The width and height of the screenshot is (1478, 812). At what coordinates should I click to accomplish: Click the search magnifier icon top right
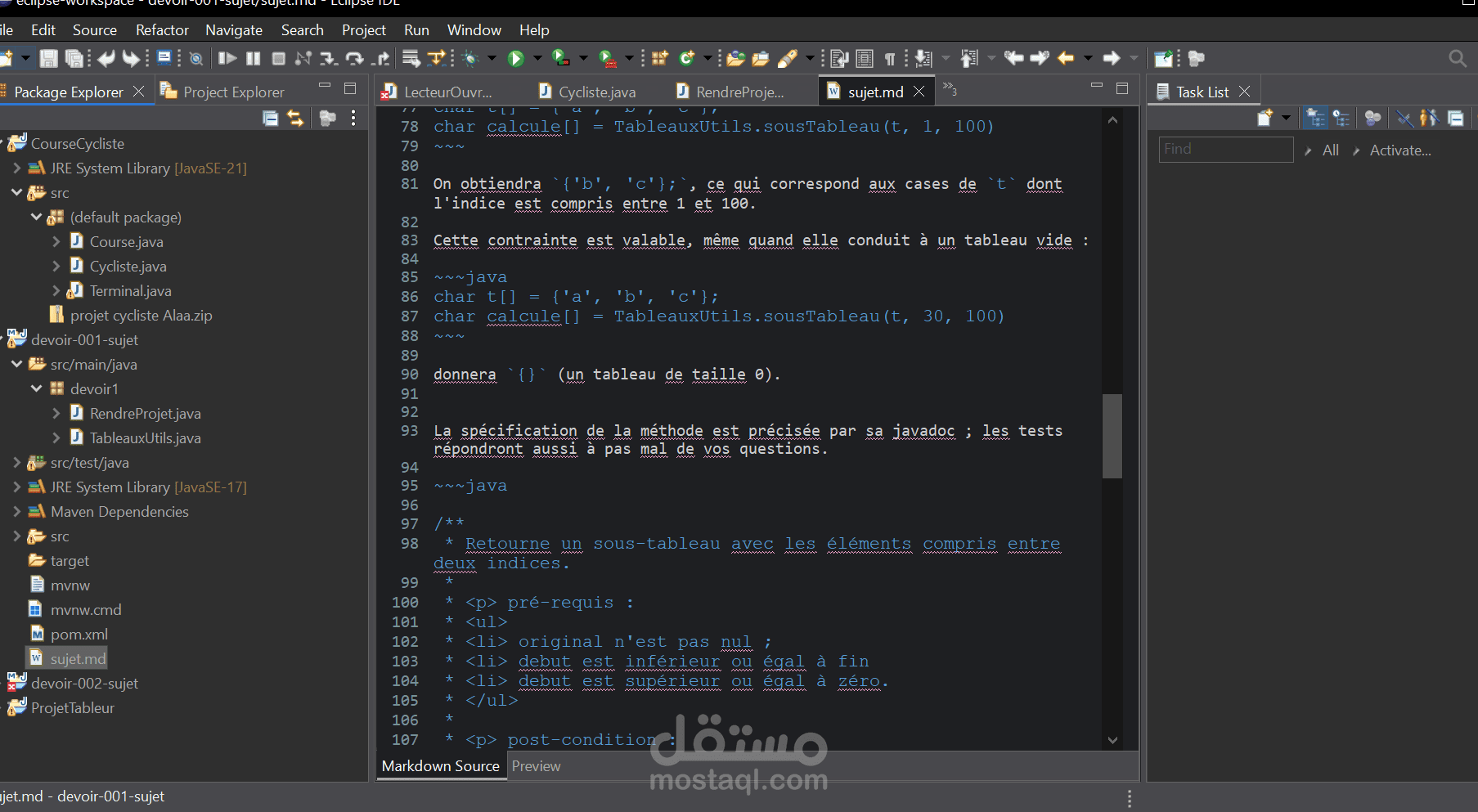[x=1457, y=59]
